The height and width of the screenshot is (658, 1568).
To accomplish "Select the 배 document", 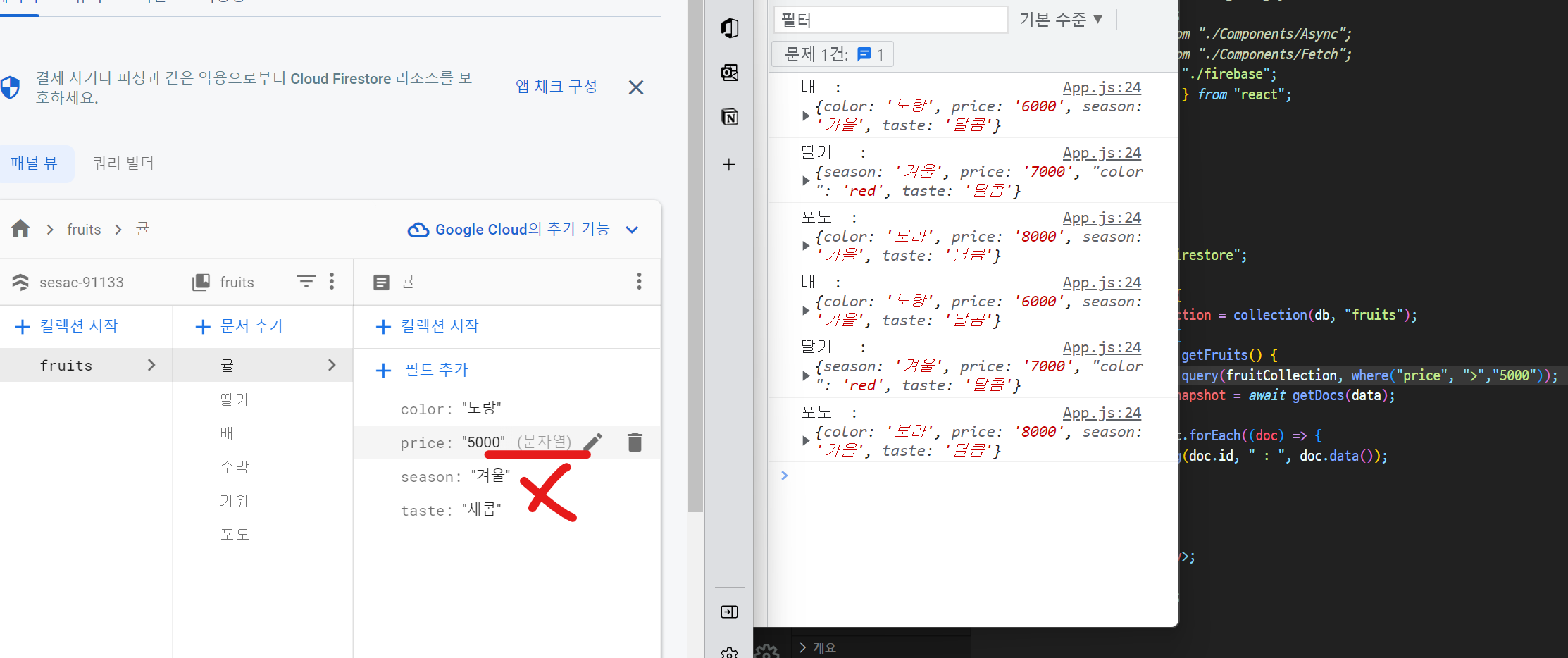I will [227, 433].
